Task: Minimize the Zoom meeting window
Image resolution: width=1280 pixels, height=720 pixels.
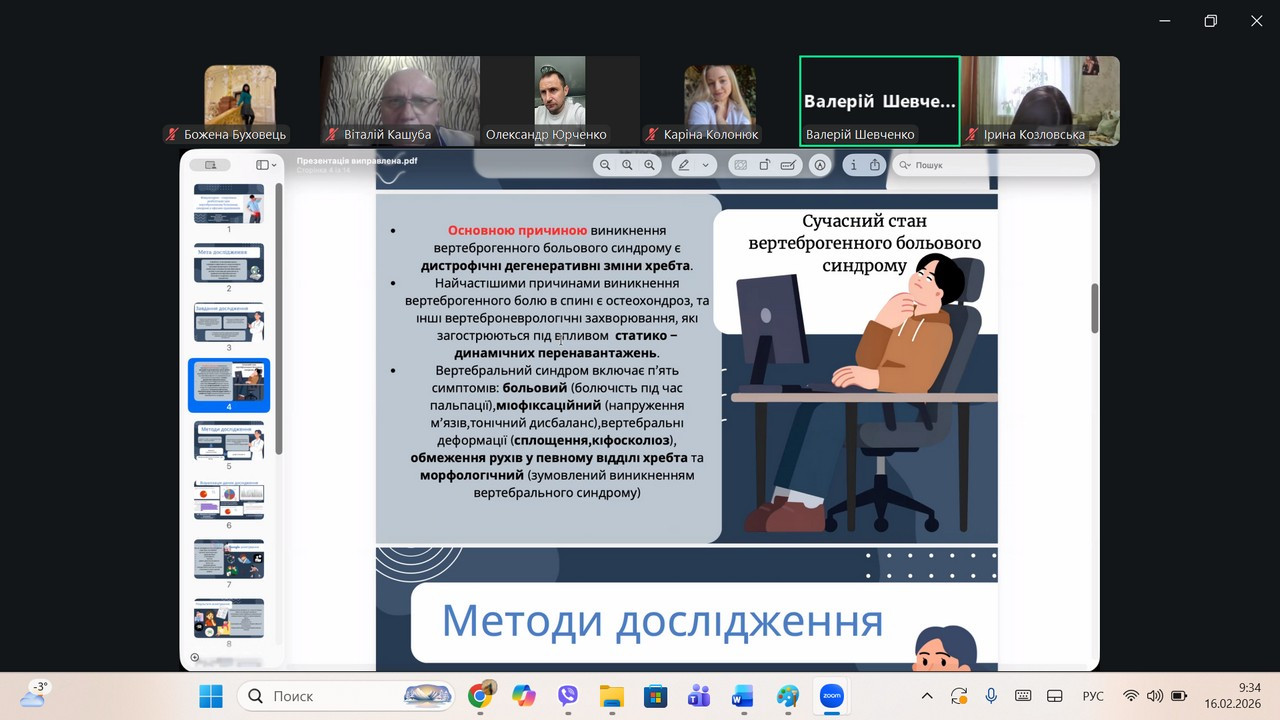Action: 1164,20
